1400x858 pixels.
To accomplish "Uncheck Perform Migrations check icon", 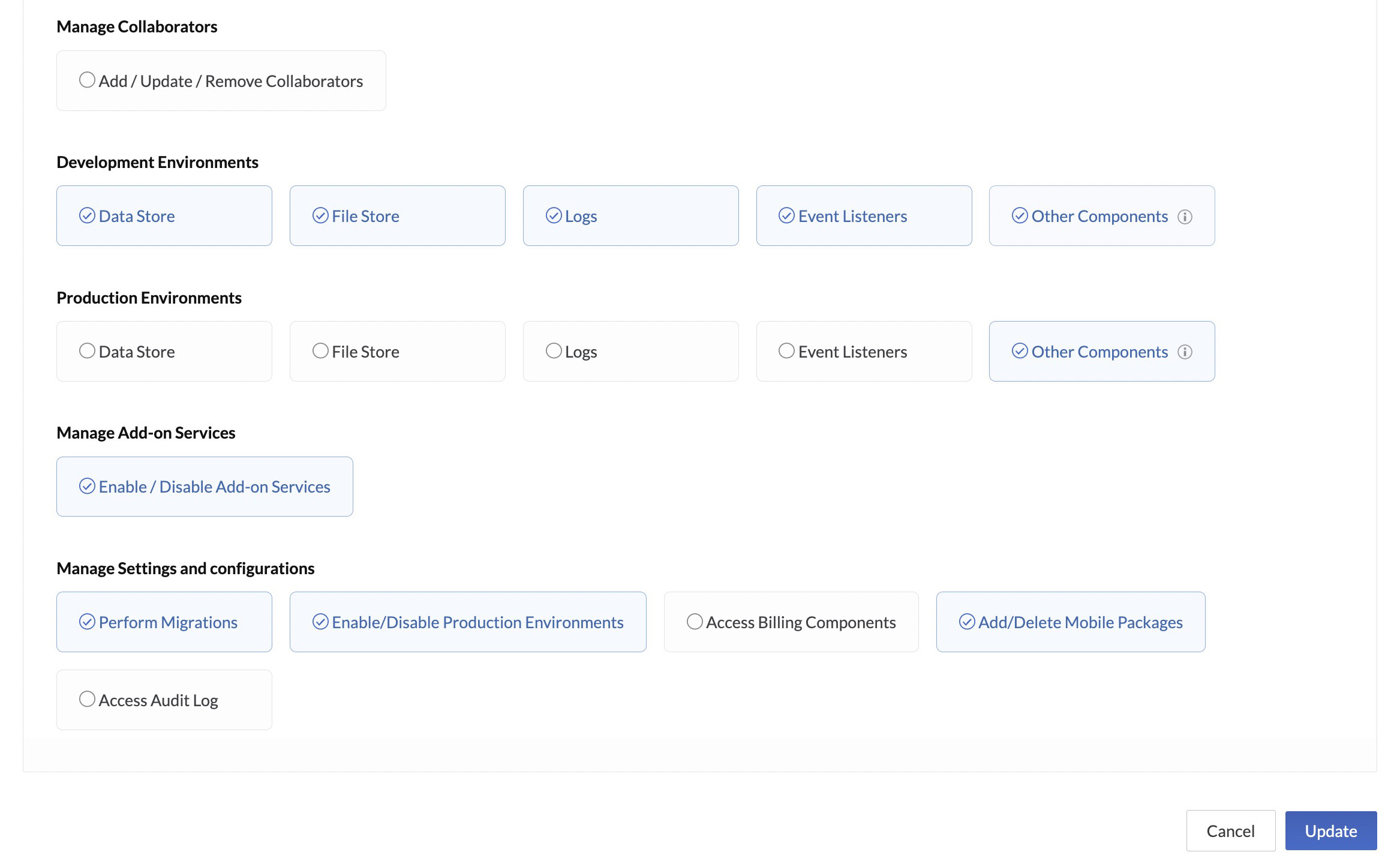I will (x=87, y=622).
